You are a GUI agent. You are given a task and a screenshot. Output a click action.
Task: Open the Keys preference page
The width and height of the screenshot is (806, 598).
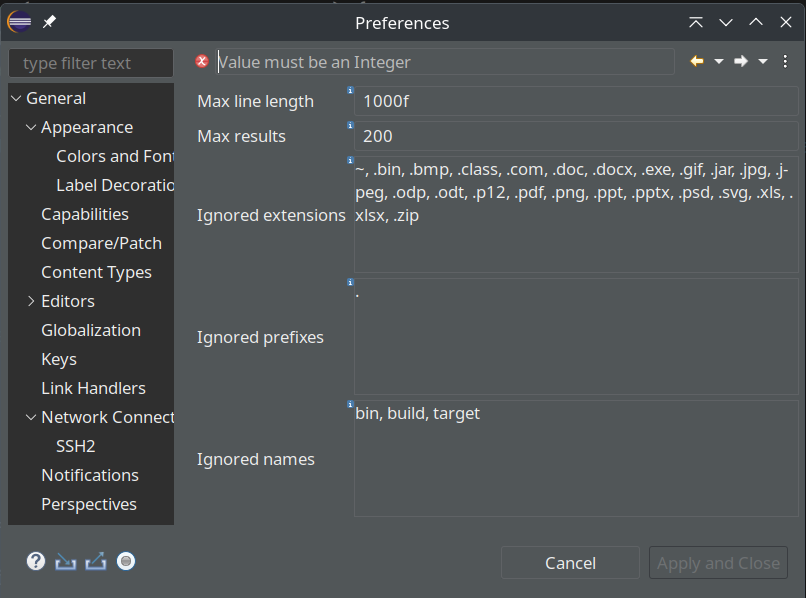[59, 359]
